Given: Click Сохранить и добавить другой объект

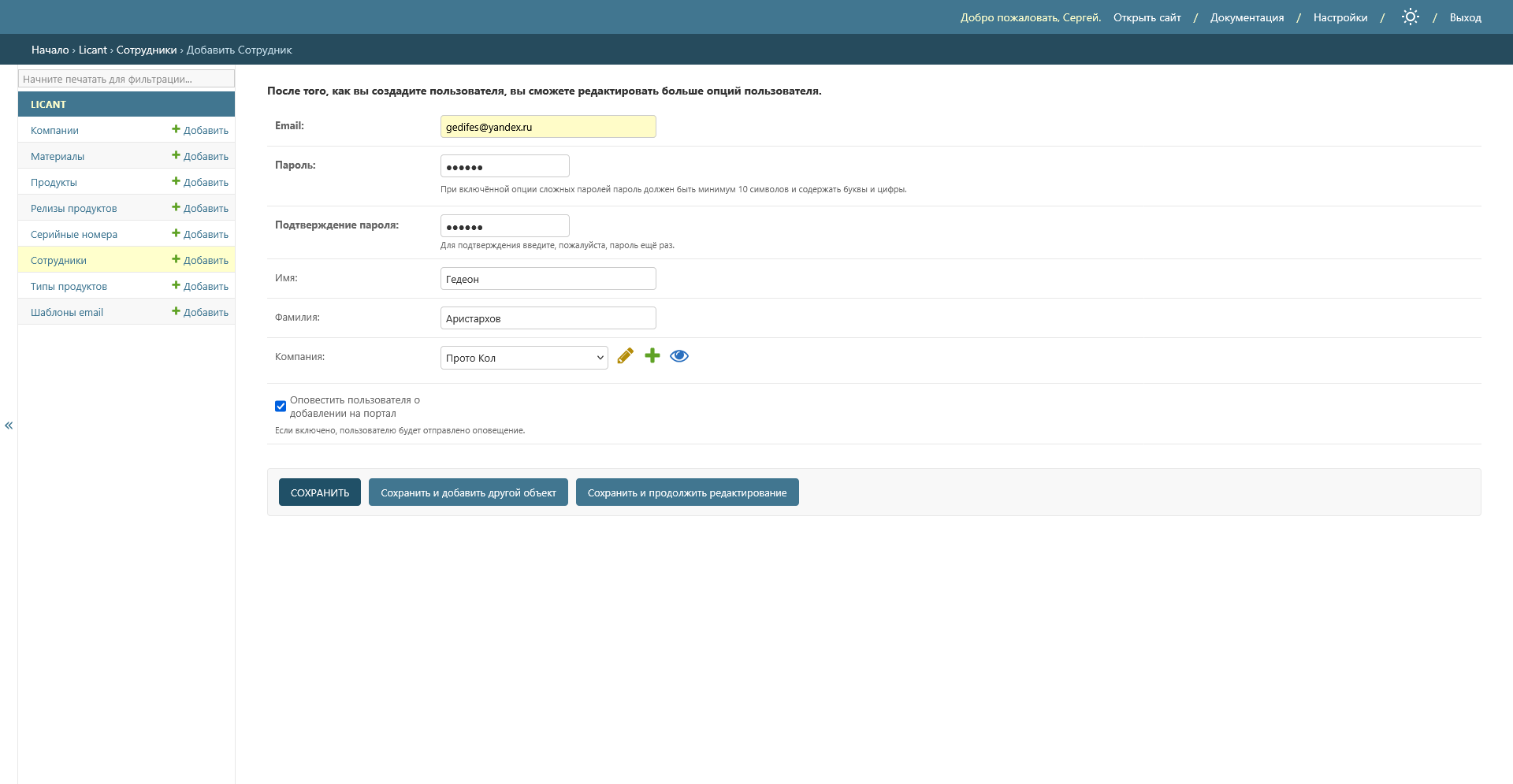Looking at the screenshot, I should [468, 492].
